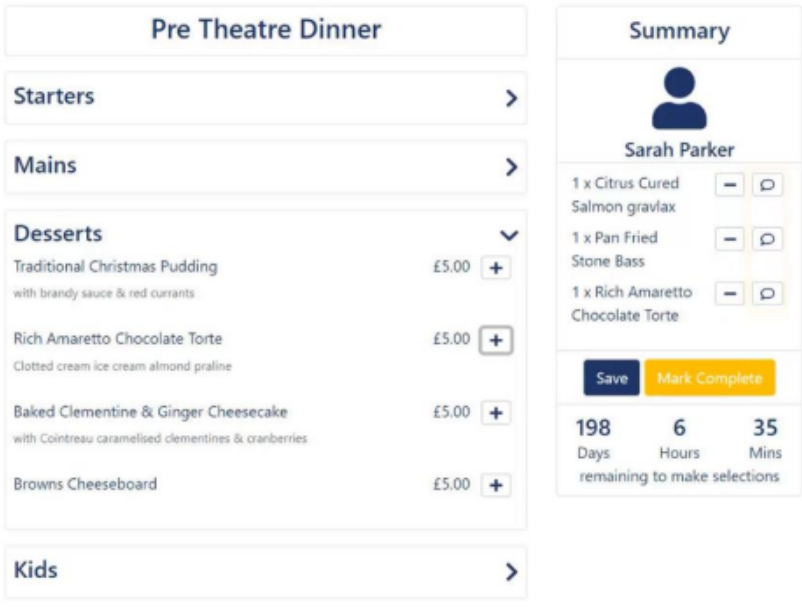Expand the Kids section chevron
The image size is (802, 607).
(x=511, y=572)
